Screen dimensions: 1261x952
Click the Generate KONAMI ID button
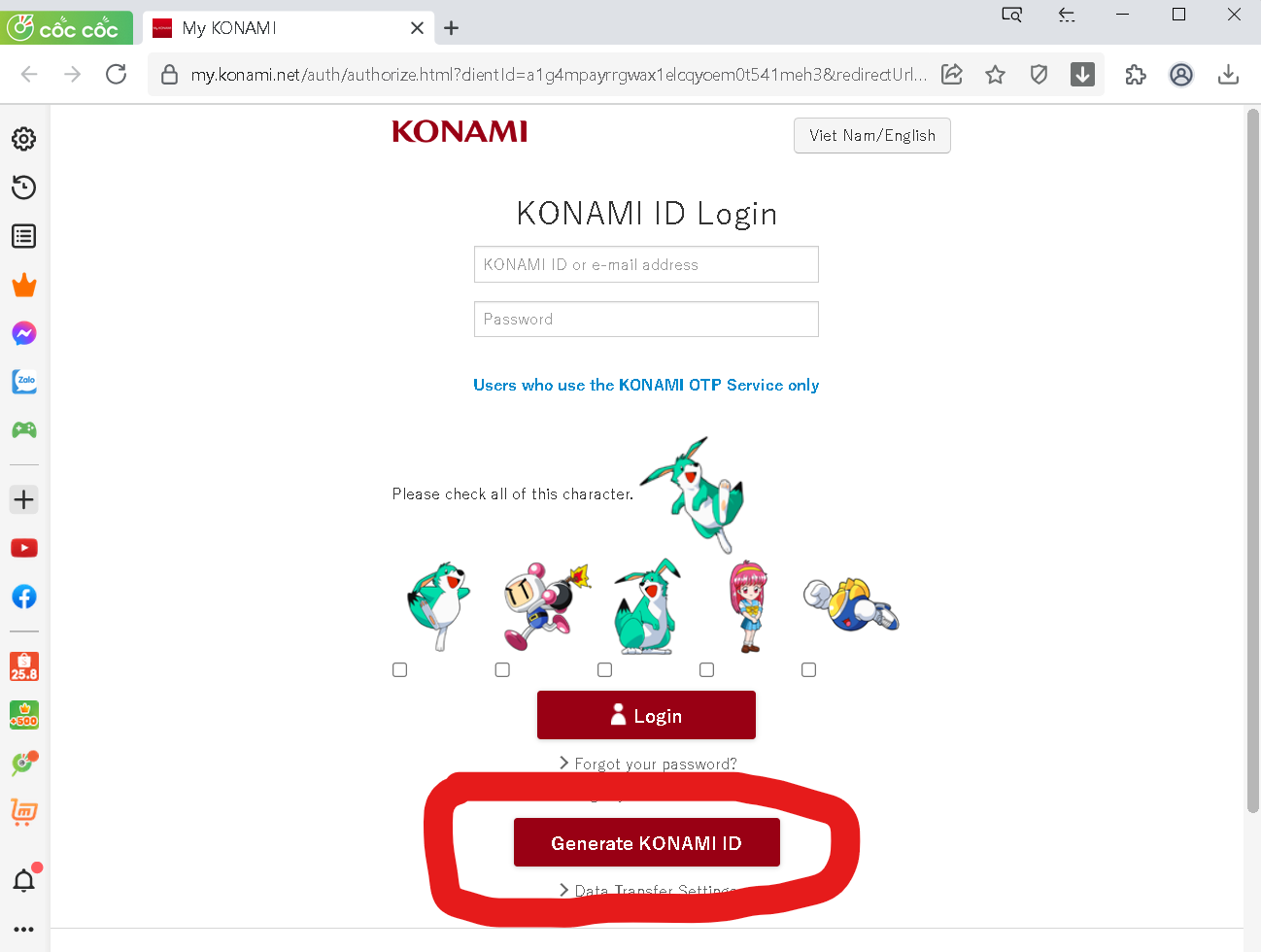[x=646, y=842]
